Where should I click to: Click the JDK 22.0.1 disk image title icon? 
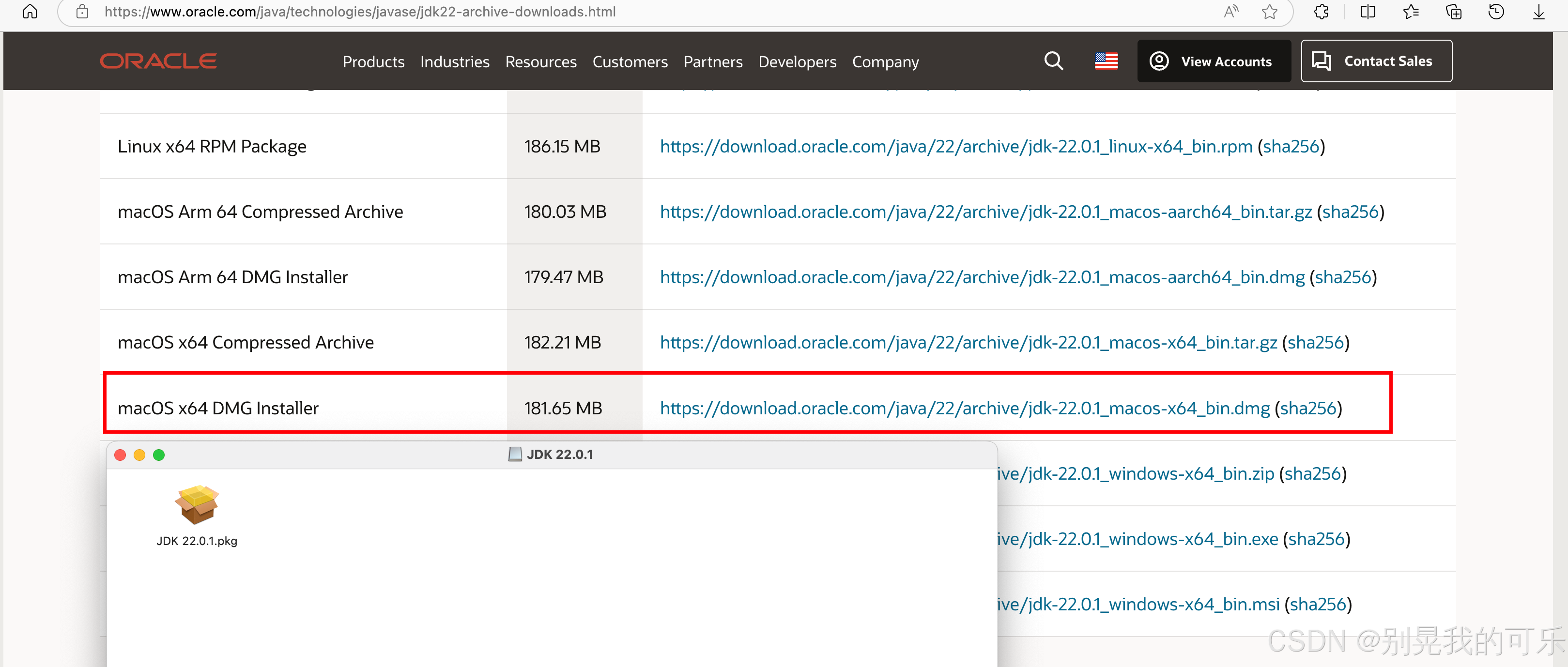point(515,454)
